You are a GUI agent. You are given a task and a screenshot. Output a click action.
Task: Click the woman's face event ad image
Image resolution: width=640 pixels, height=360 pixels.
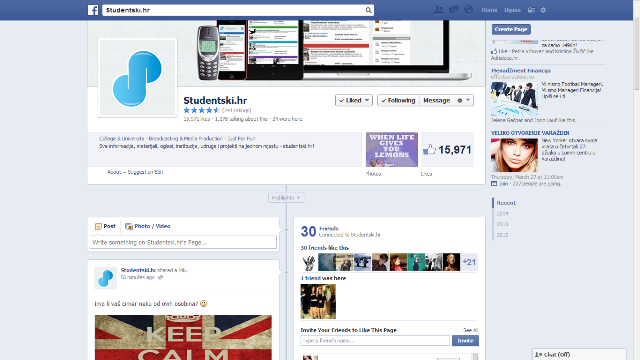coord(514,155)
